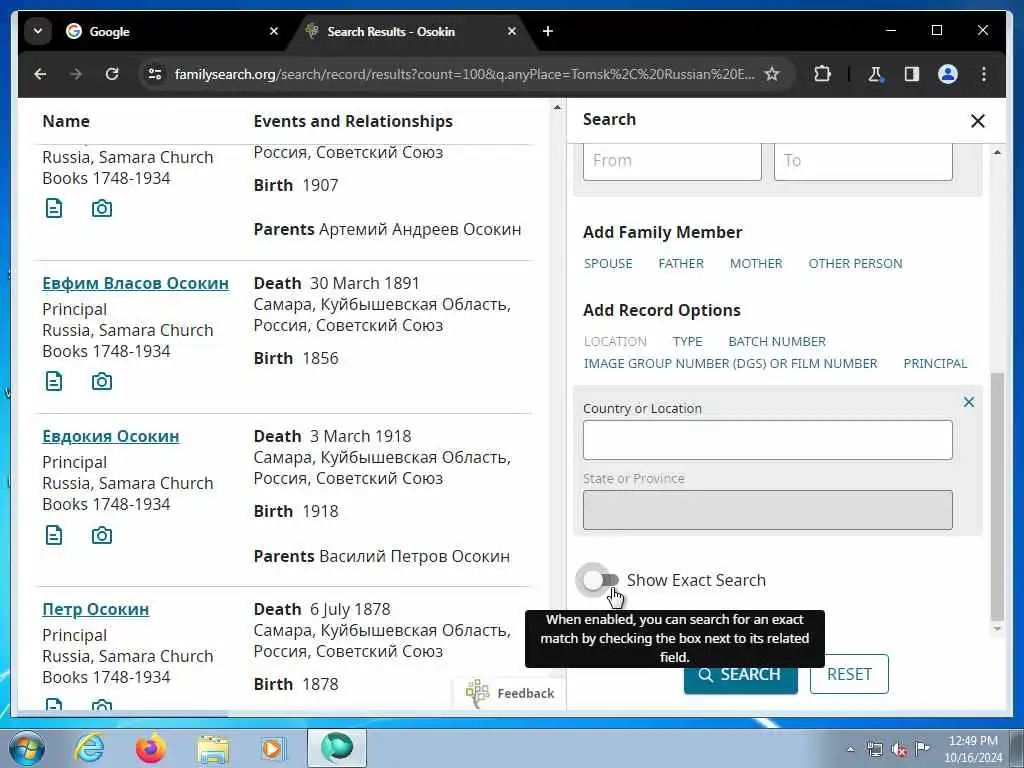This screenshot has height=768, width=1024.
Task: Toggle Show Exact Search switch
Action: point(601,580)
